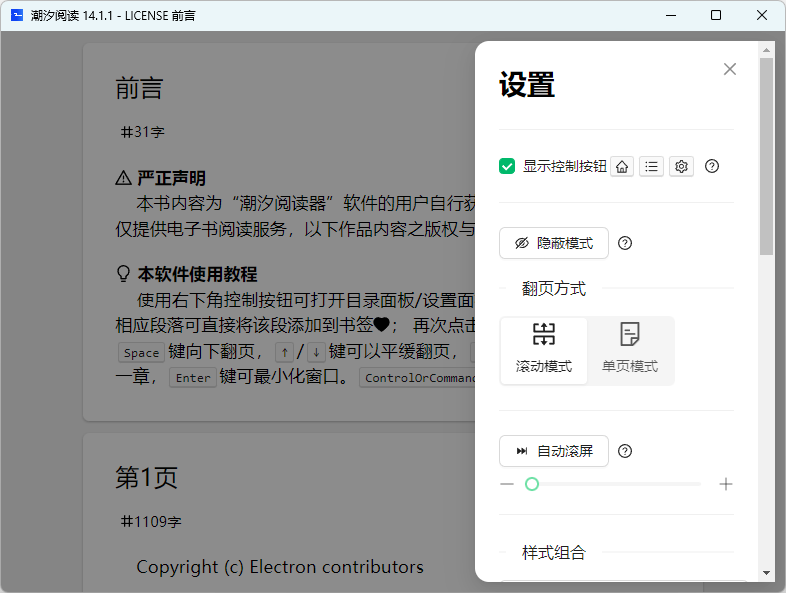Click the 严正声明 heading
Image resolution: width=786 pixels, height=593 pixels.
pos(171,178)
